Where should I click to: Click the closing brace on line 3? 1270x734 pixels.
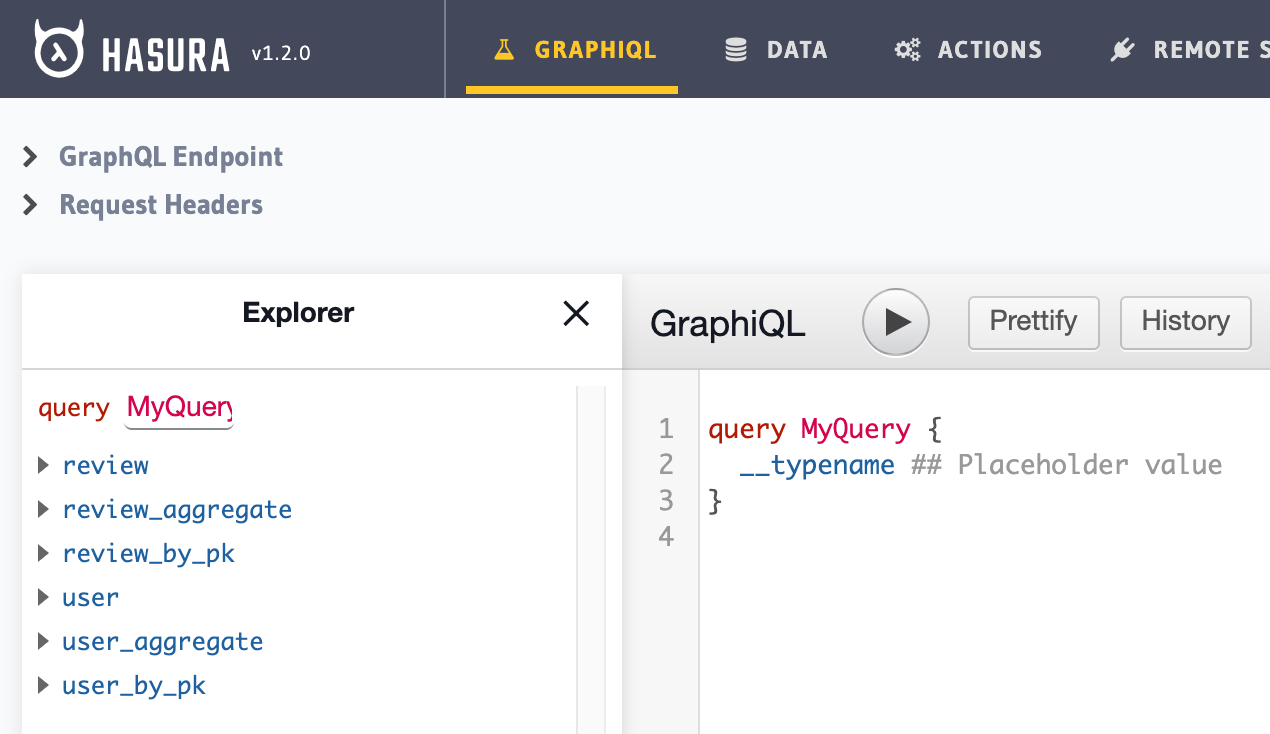coord(714,501)
